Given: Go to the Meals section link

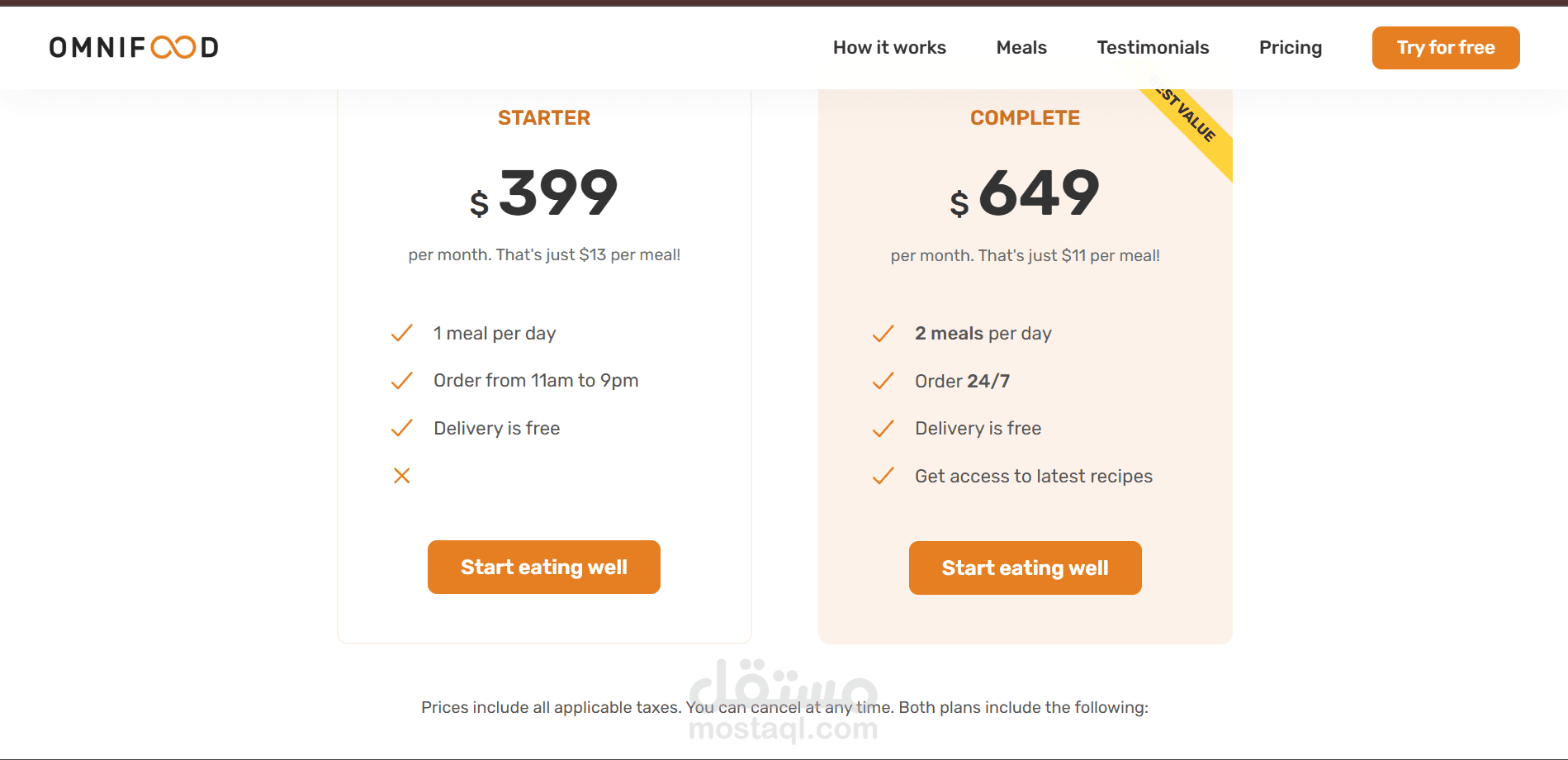Looking at the screenshot, I should (x=1021, y=48).
